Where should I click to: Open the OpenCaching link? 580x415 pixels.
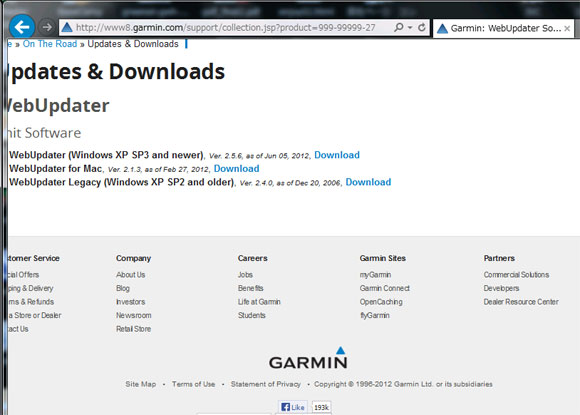coord(381,302)
